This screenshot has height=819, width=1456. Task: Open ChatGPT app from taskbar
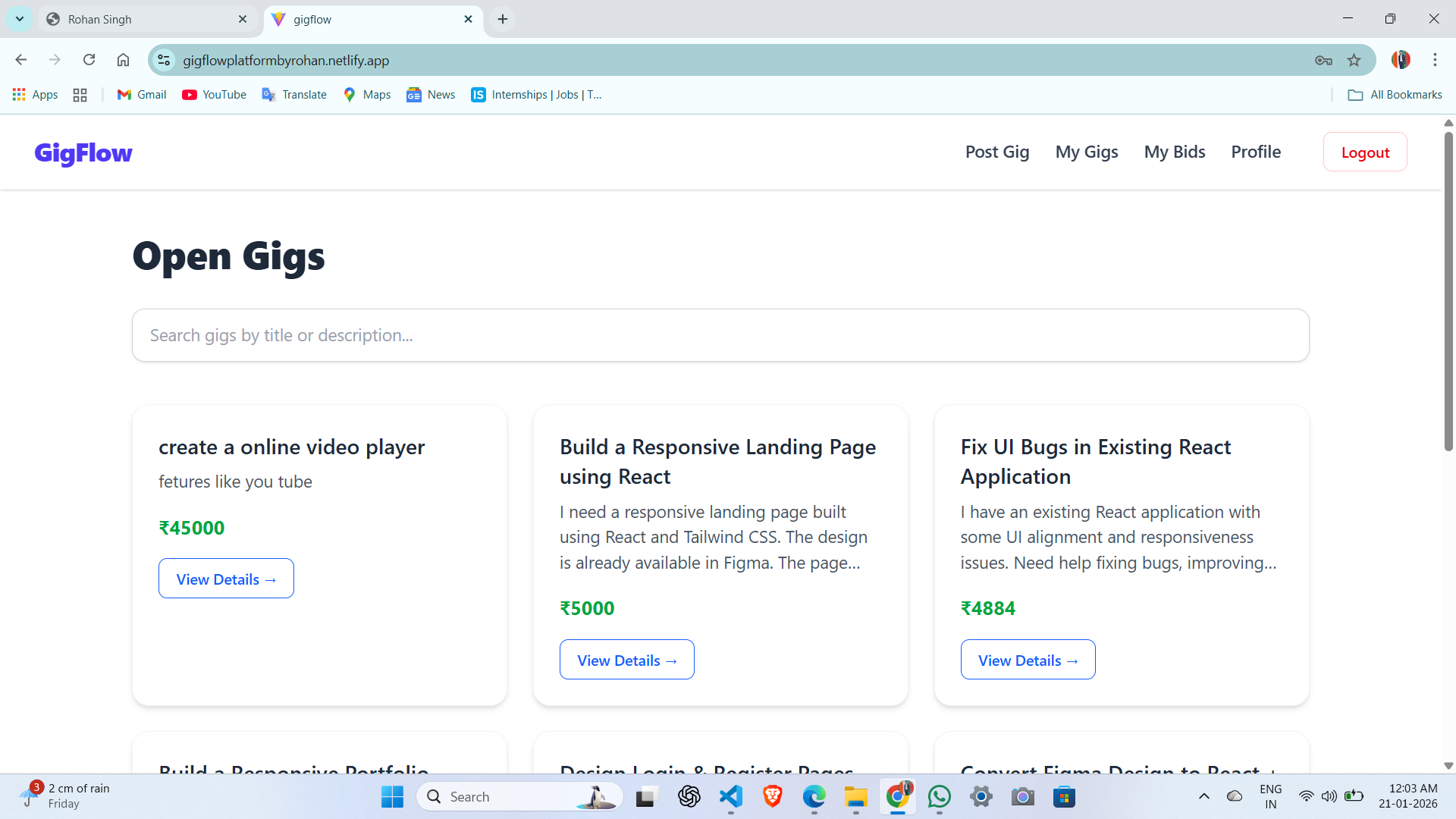689,796
